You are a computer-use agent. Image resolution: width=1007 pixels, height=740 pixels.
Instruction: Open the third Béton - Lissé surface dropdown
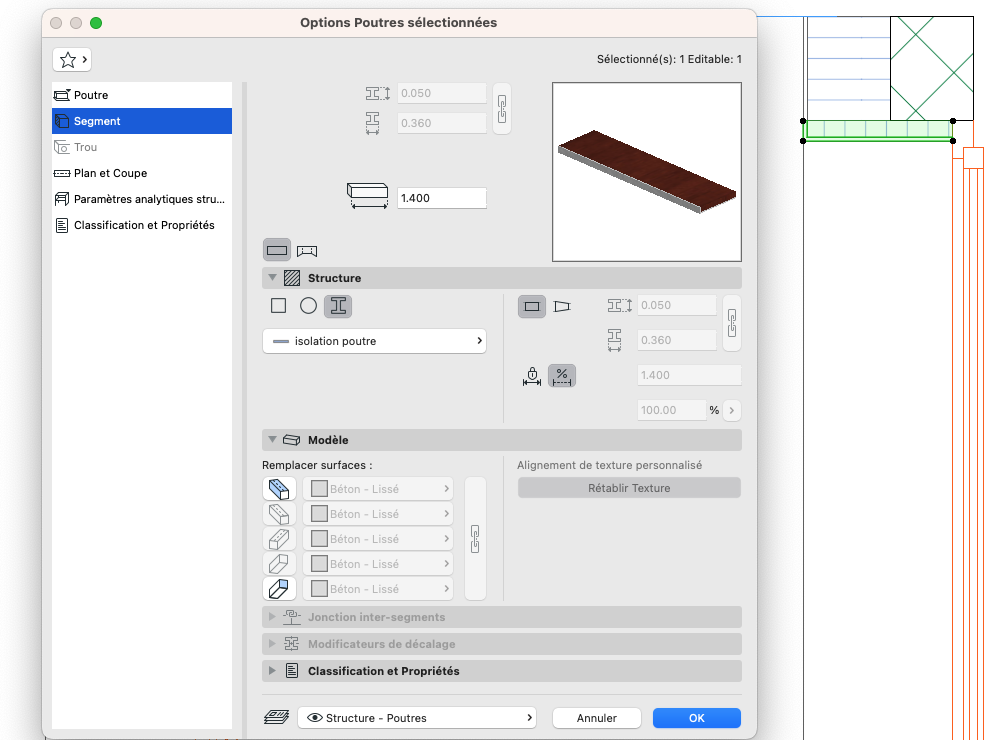378,539
